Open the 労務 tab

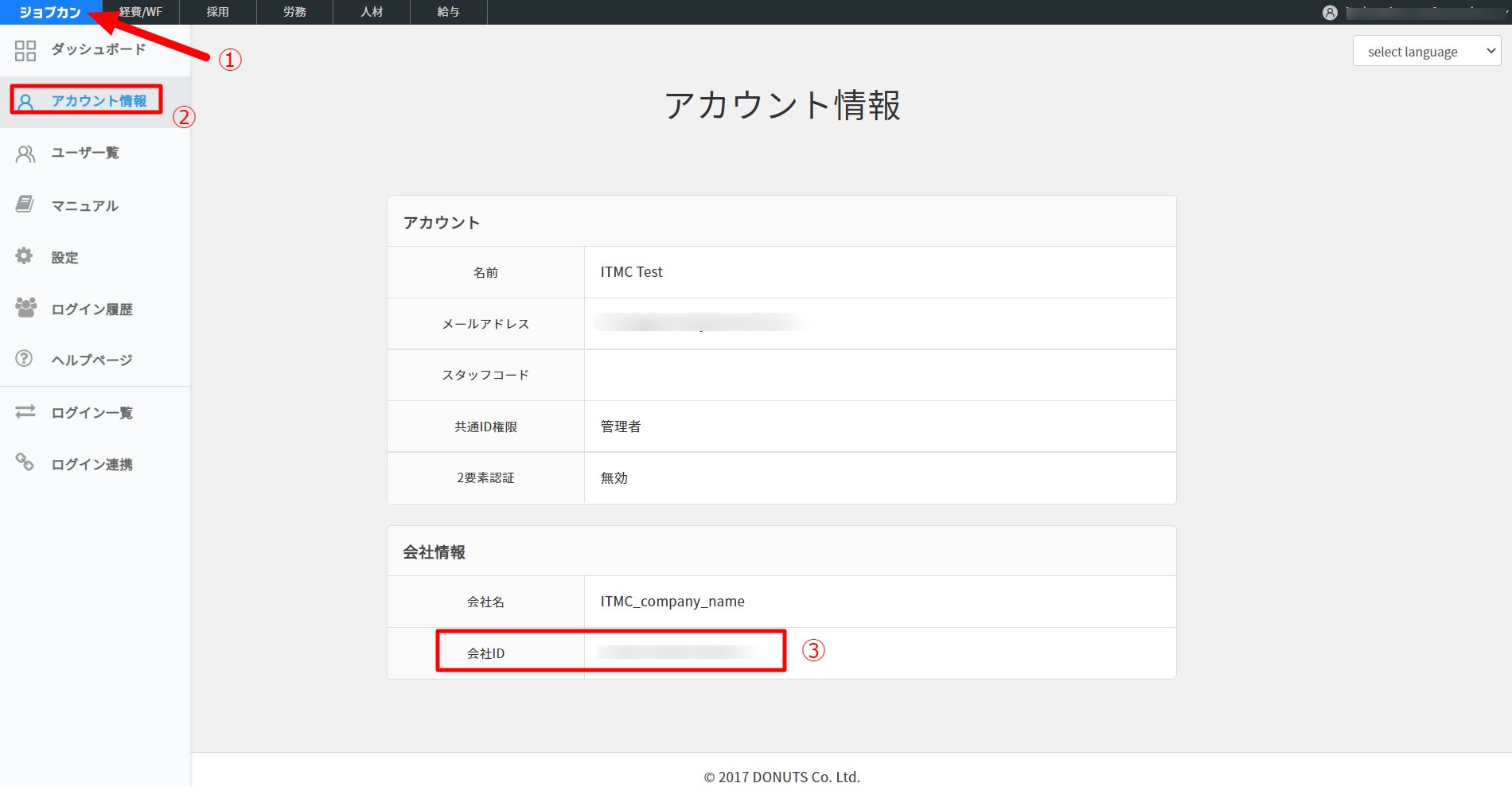click(295, 12)
